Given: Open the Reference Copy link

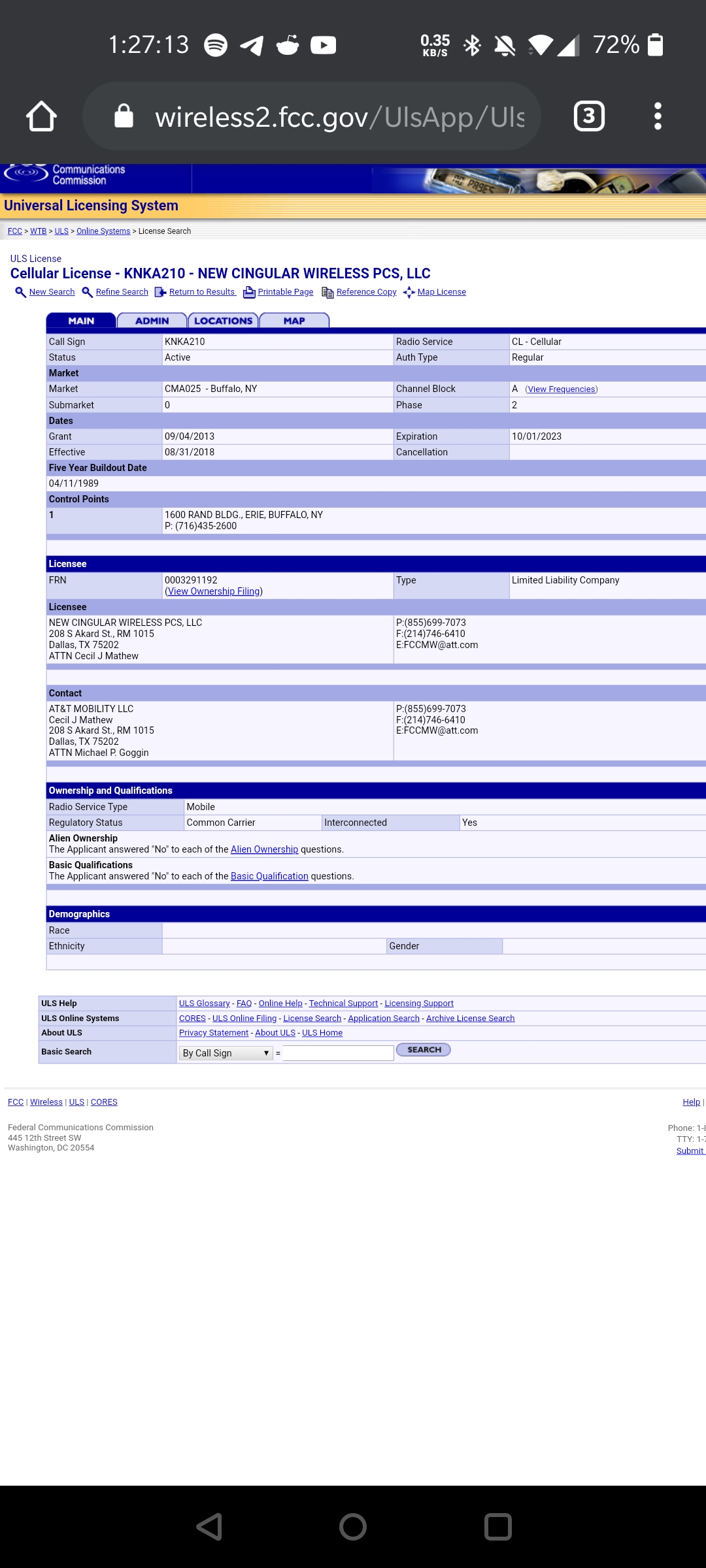Looking at the screenshot, I should pyautogui.click(x=367, y=292).
